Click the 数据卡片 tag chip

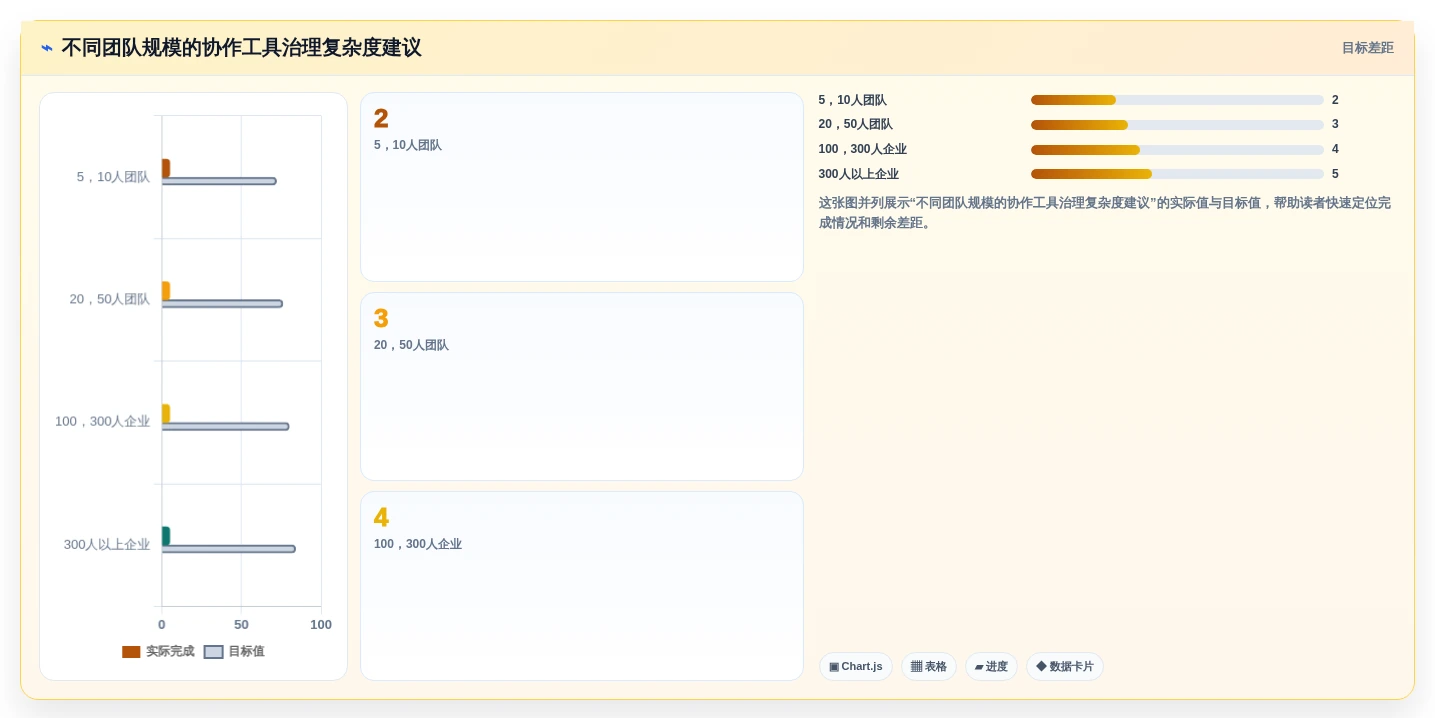[1064, 667]
